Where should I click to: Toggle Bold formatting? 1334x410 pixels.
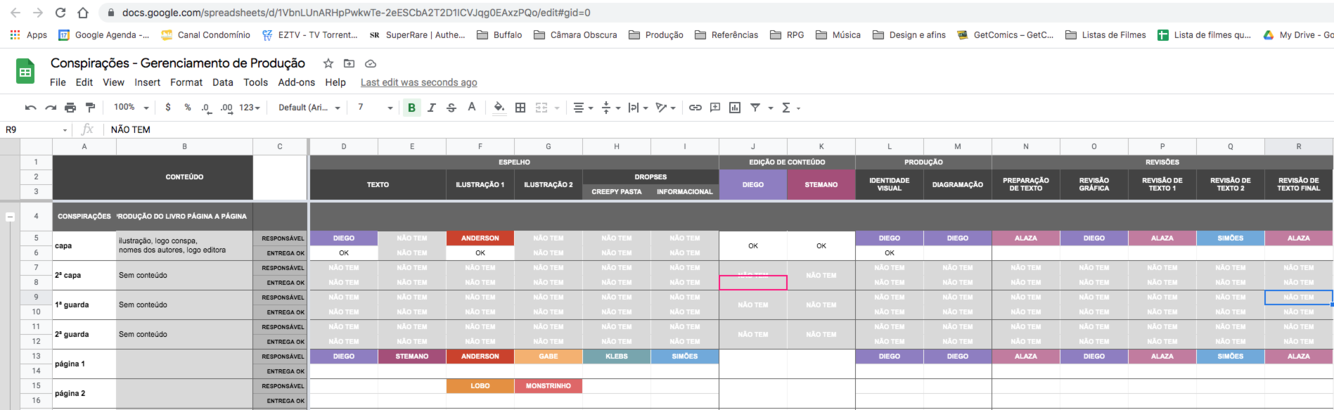click(411, 108)
